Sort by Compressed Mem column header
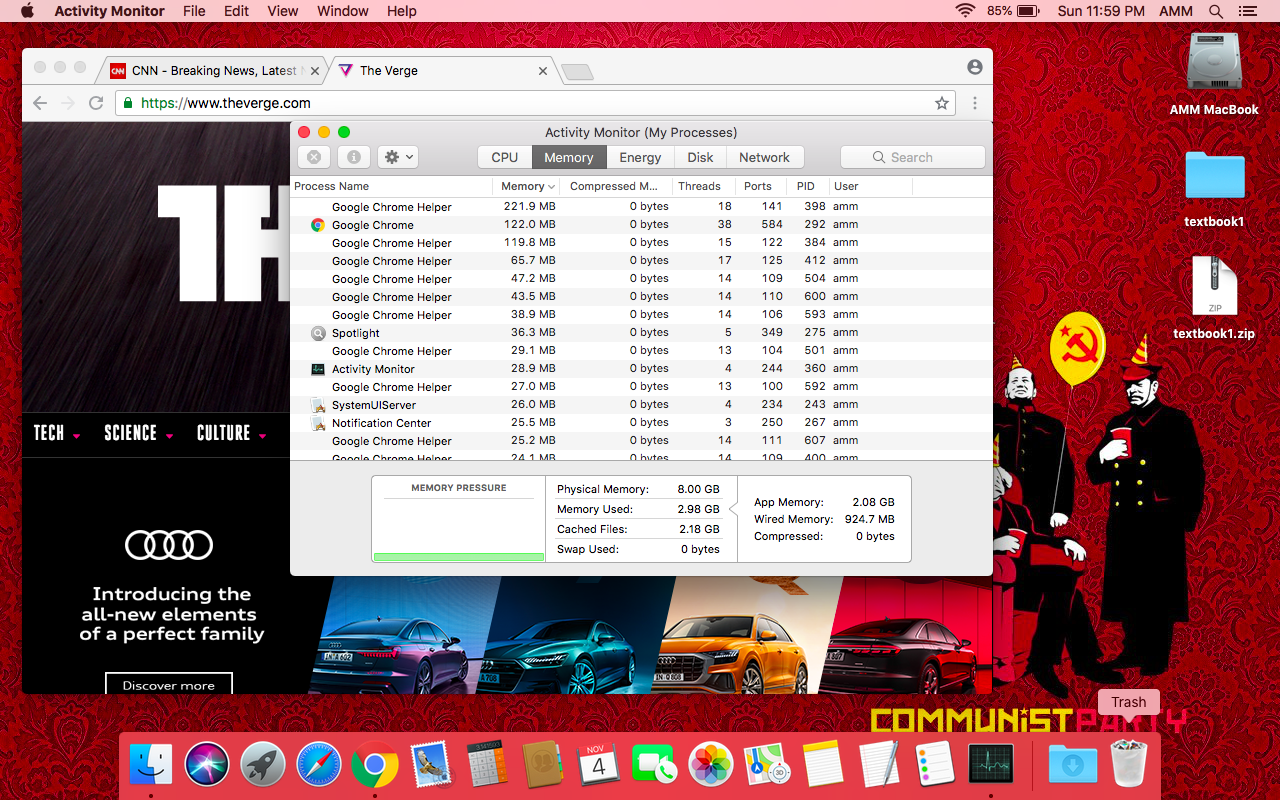 (614, 186)
